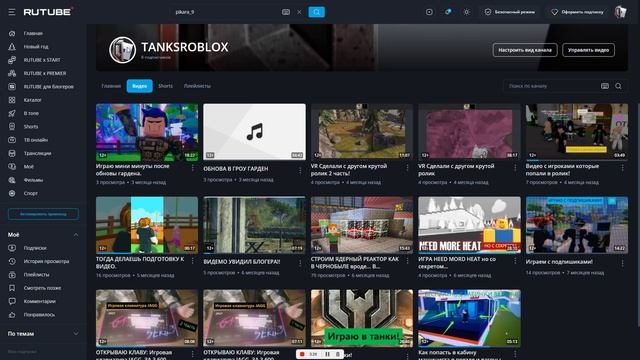Image resolution: width=640 pixels, height=360 pixels.
Task: Click the outlined button below Спорт in the sidebar
Action: click(x=43, y=214)
